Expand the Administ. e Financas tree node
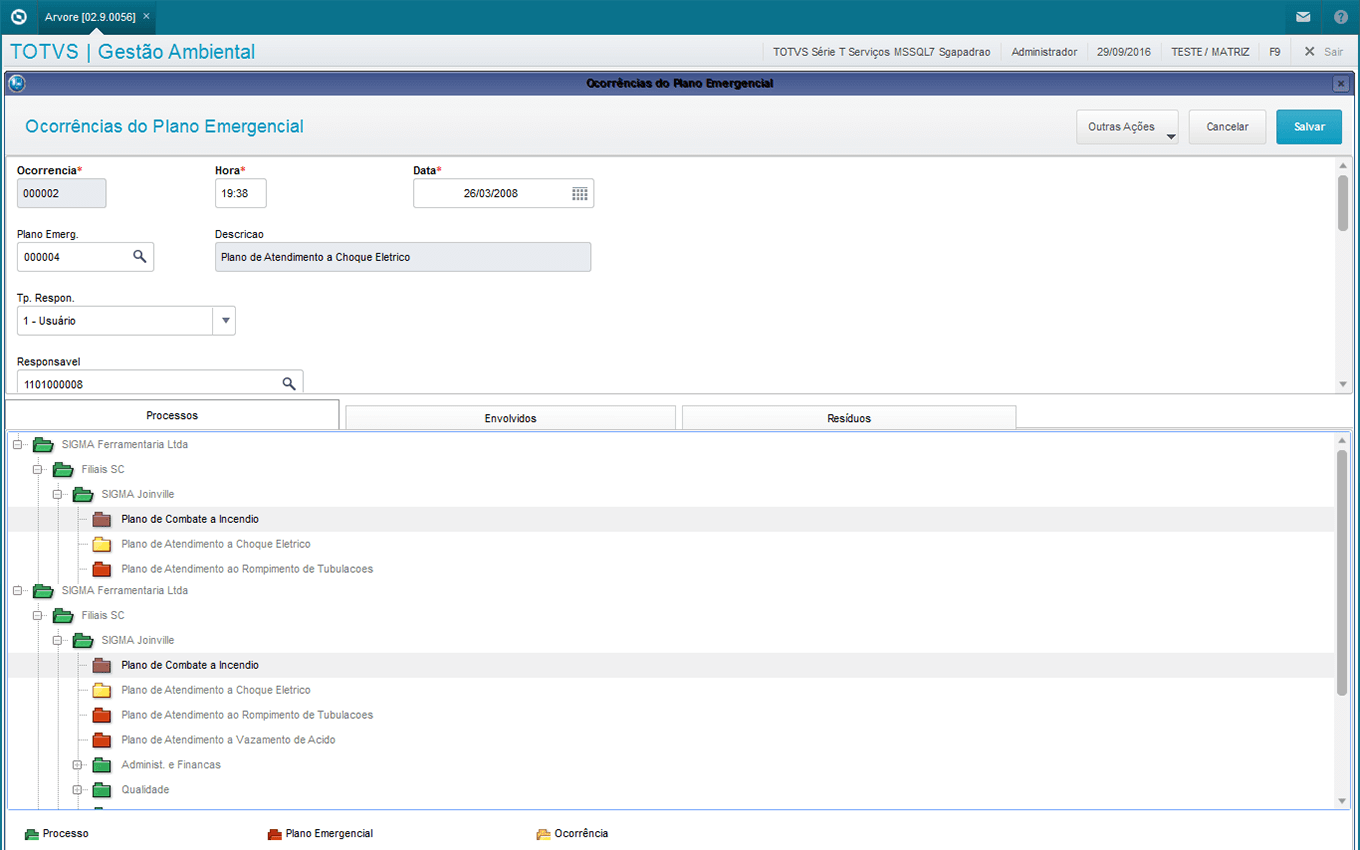The width and height of the screenshot is (1360, 850). [77, 765]
